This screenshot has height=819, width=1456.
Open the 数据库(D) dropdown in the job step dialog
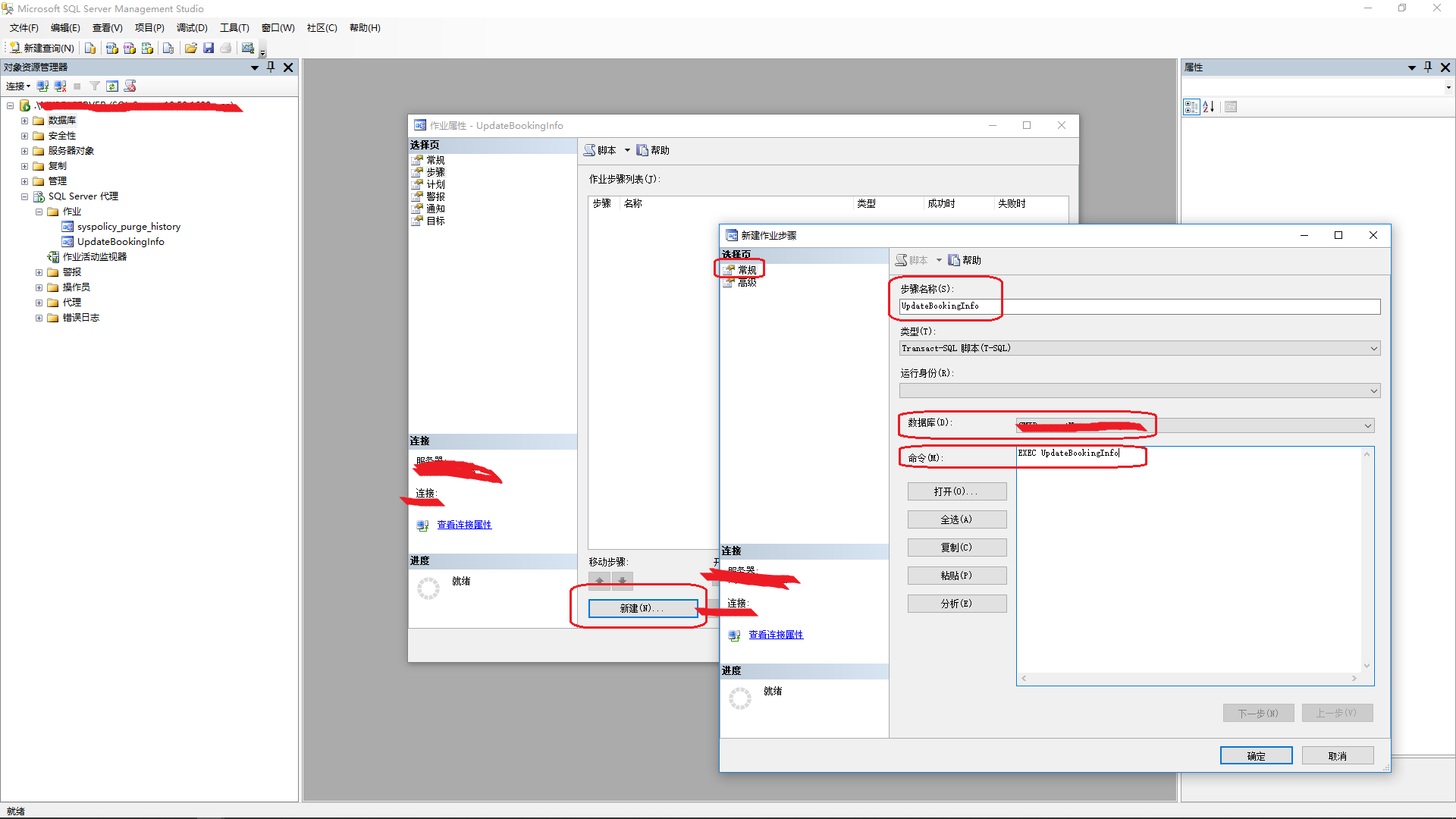click(1367, 425)
